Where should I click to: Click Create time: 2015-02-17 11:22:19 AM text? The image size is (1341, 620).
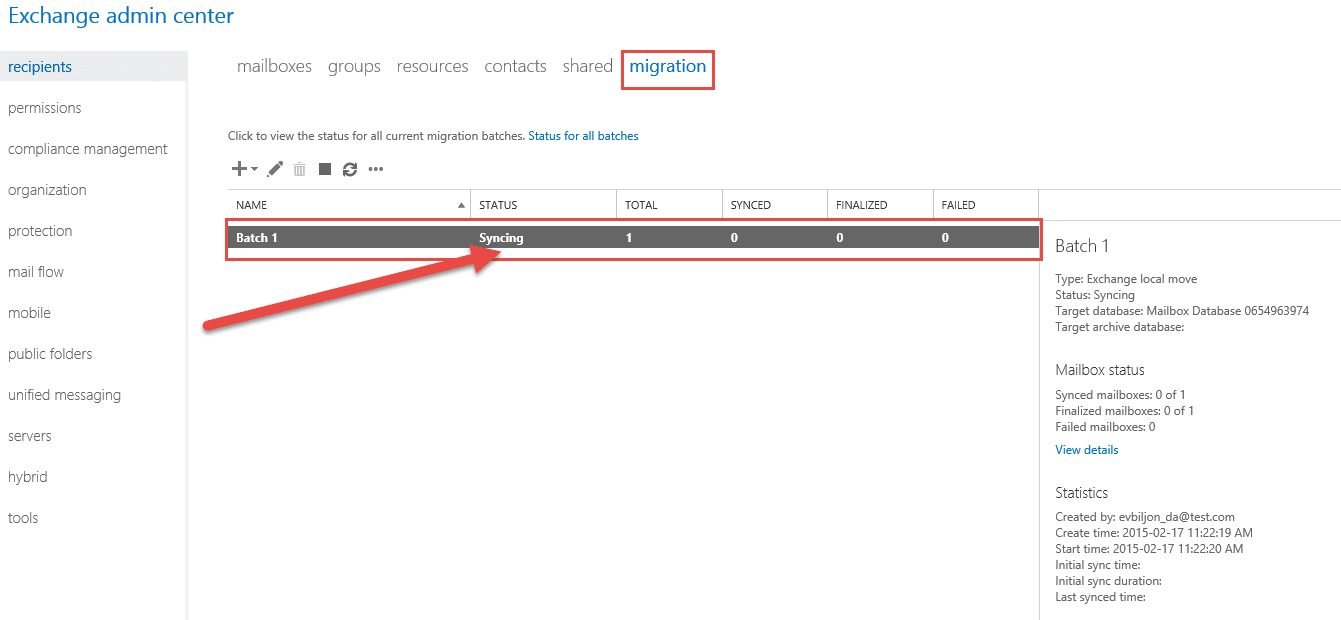(x=1154, y=533)
